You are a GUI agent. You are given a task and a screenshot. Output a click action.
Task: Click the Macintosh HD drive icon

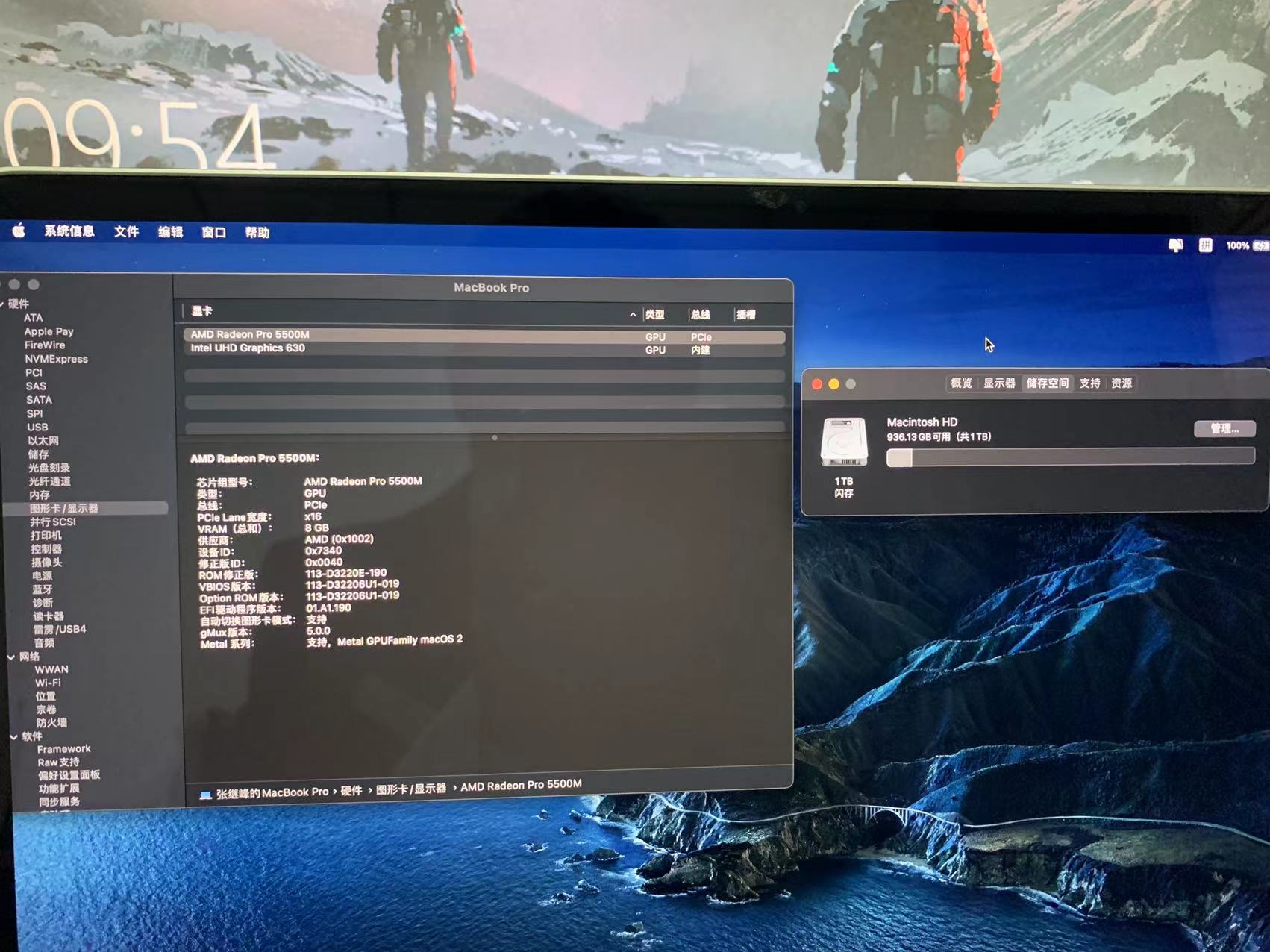pos(843,442)
